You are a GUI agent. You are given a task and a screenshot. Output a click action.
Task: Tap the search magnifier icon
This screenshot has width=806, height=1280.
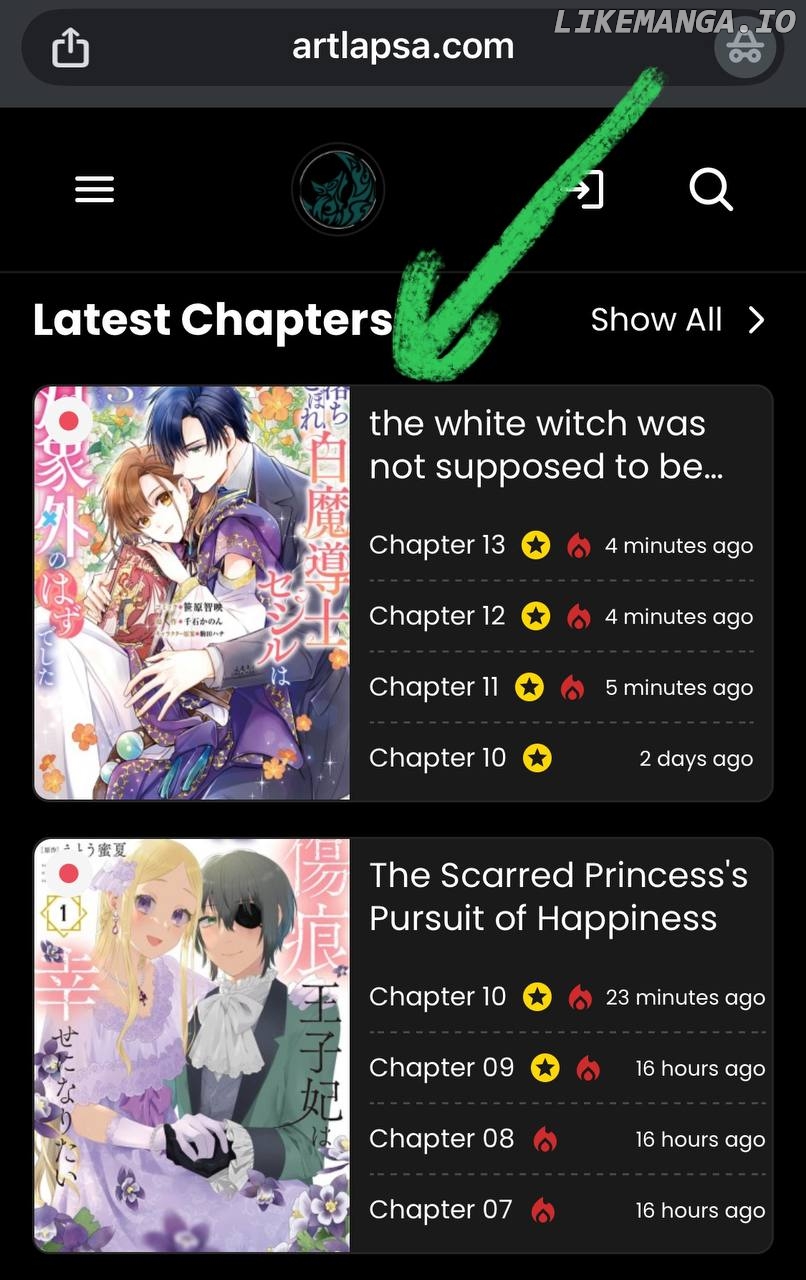(x=711, y=189)
